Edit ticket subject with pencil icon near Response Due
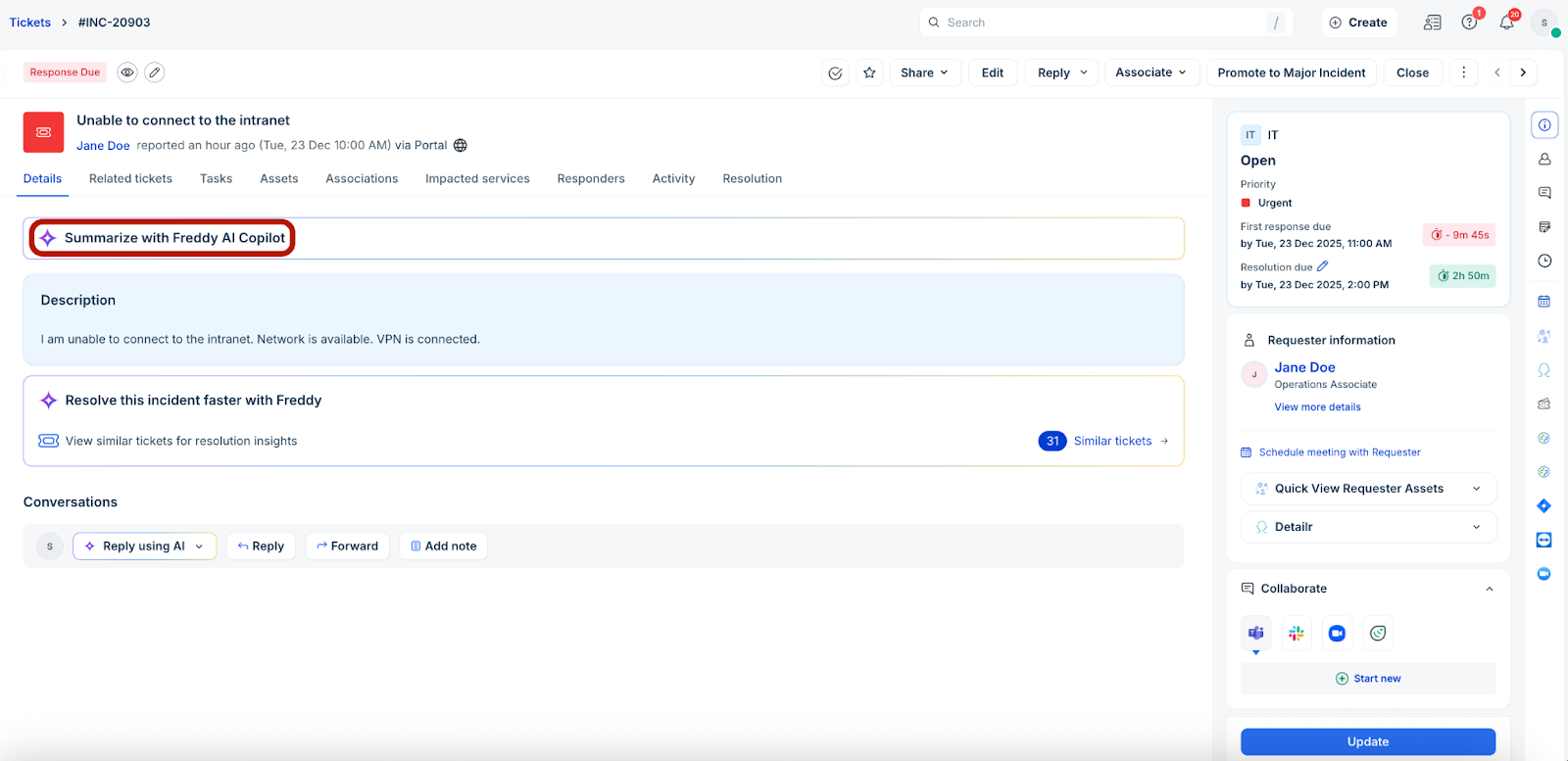The width and height of the screenshot is (1568, 761). point(154,72)
